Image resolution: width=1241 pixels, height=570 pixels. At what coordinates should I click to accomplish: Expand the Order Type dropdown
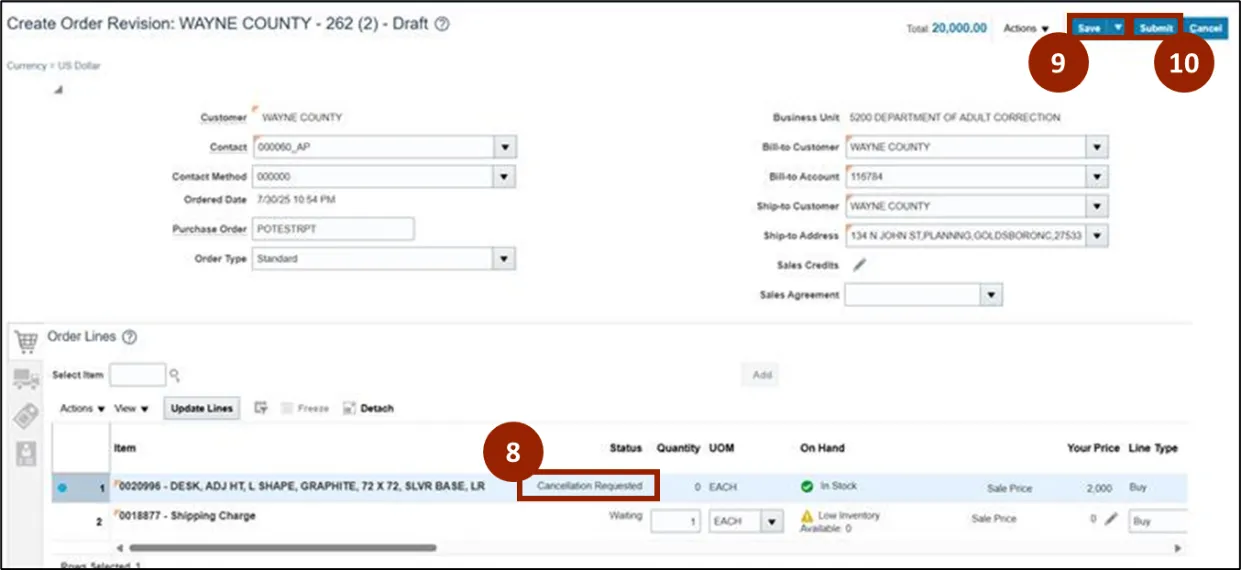click(505, 259)
